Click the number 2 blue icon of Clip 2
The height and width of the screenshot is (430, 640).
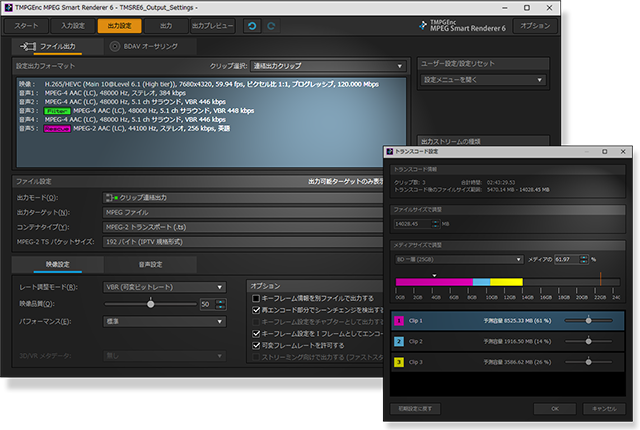click(x=399, y=341)
